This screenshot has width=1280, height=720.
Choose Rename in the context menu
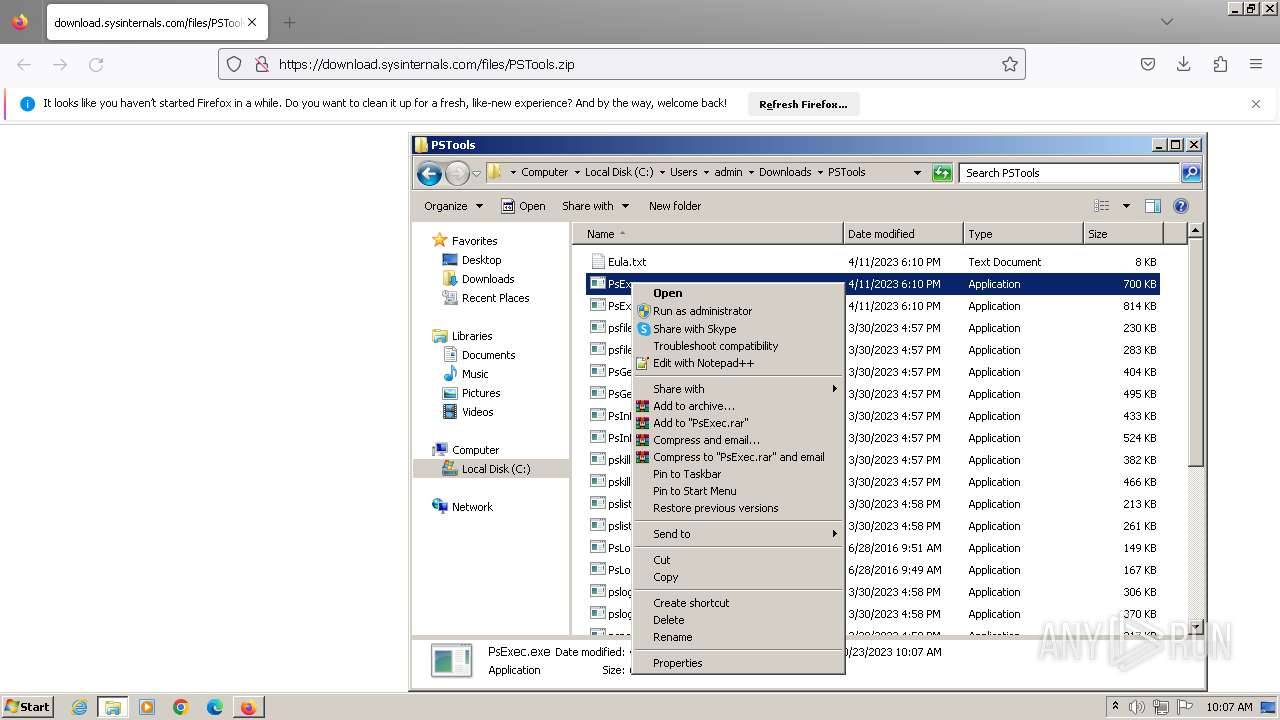[738, 637]
